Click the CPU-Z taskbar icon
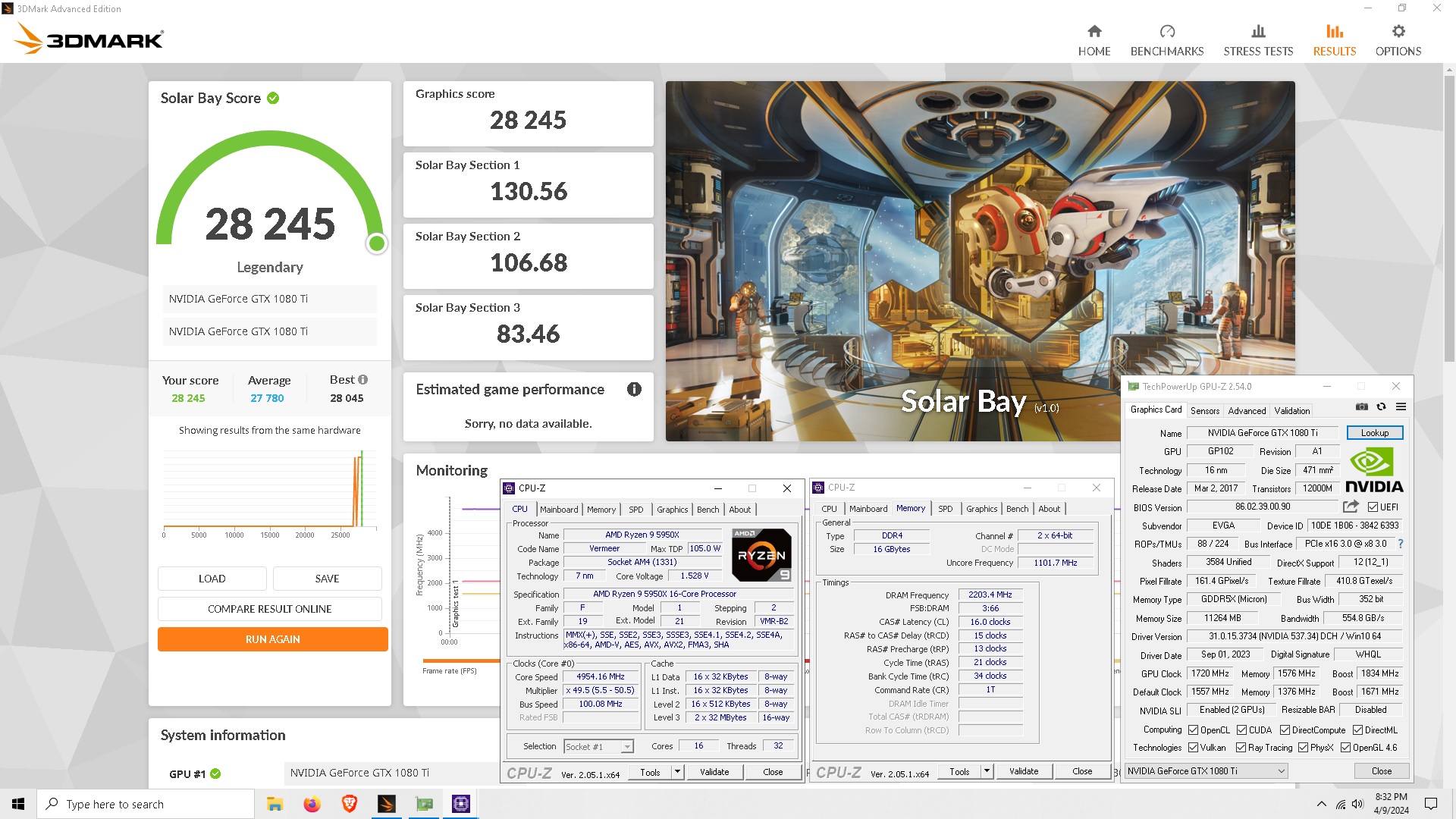The height and width of the screenshot is (819, 1456). (461, 804)
